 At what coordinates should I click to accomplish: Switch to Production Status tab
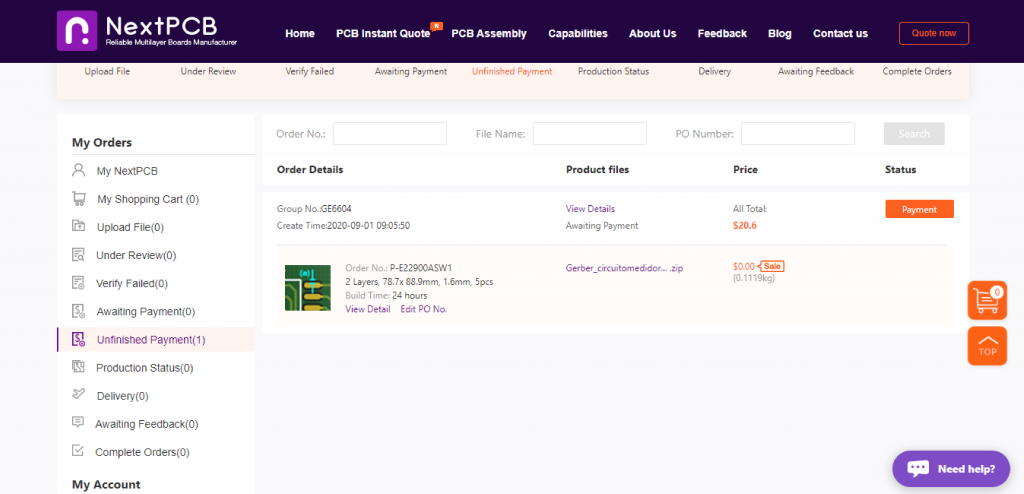pos(613,72)
